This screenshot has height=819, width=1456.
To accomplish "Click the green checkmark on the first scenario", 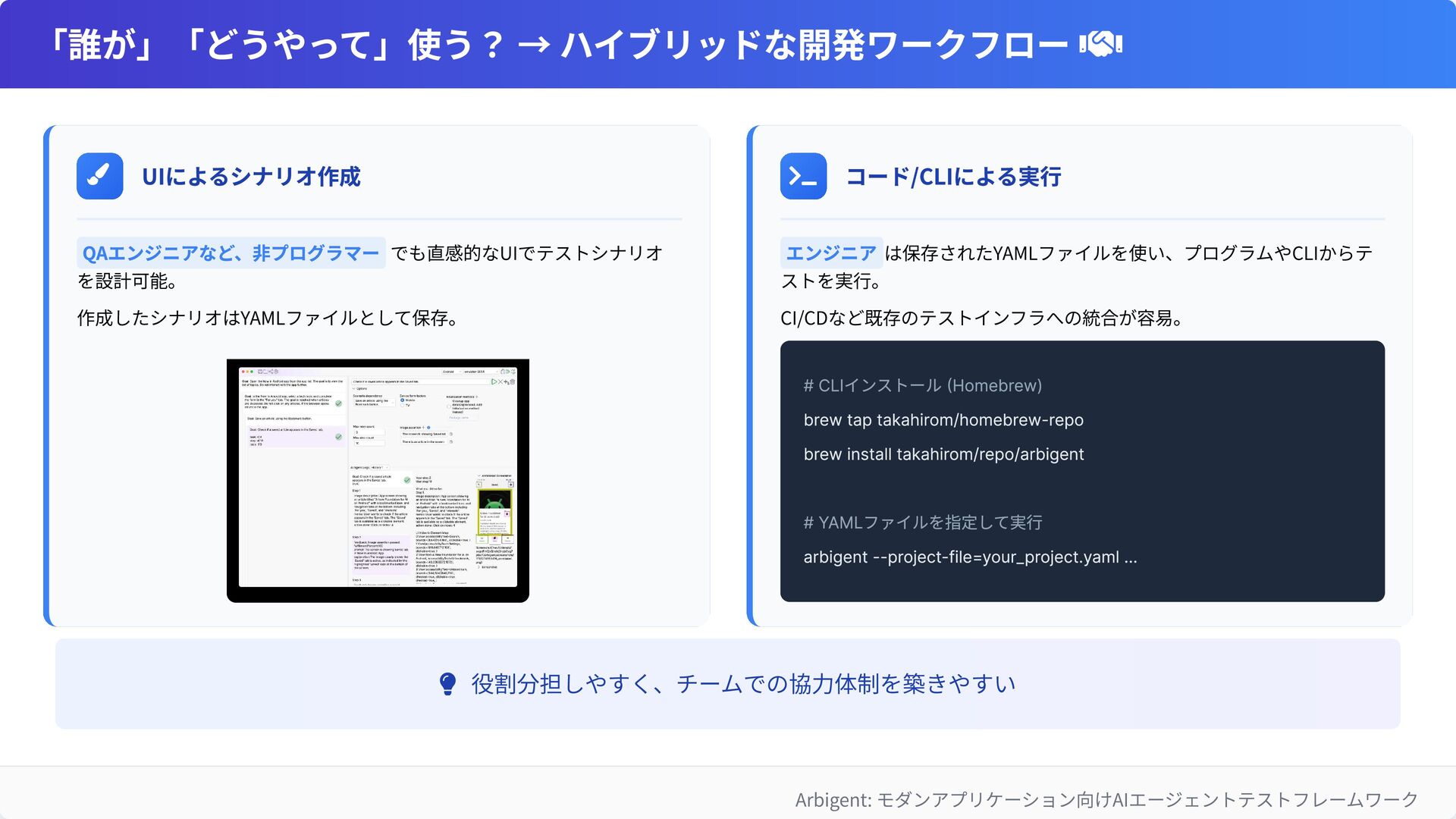I will tap(338, 403).
